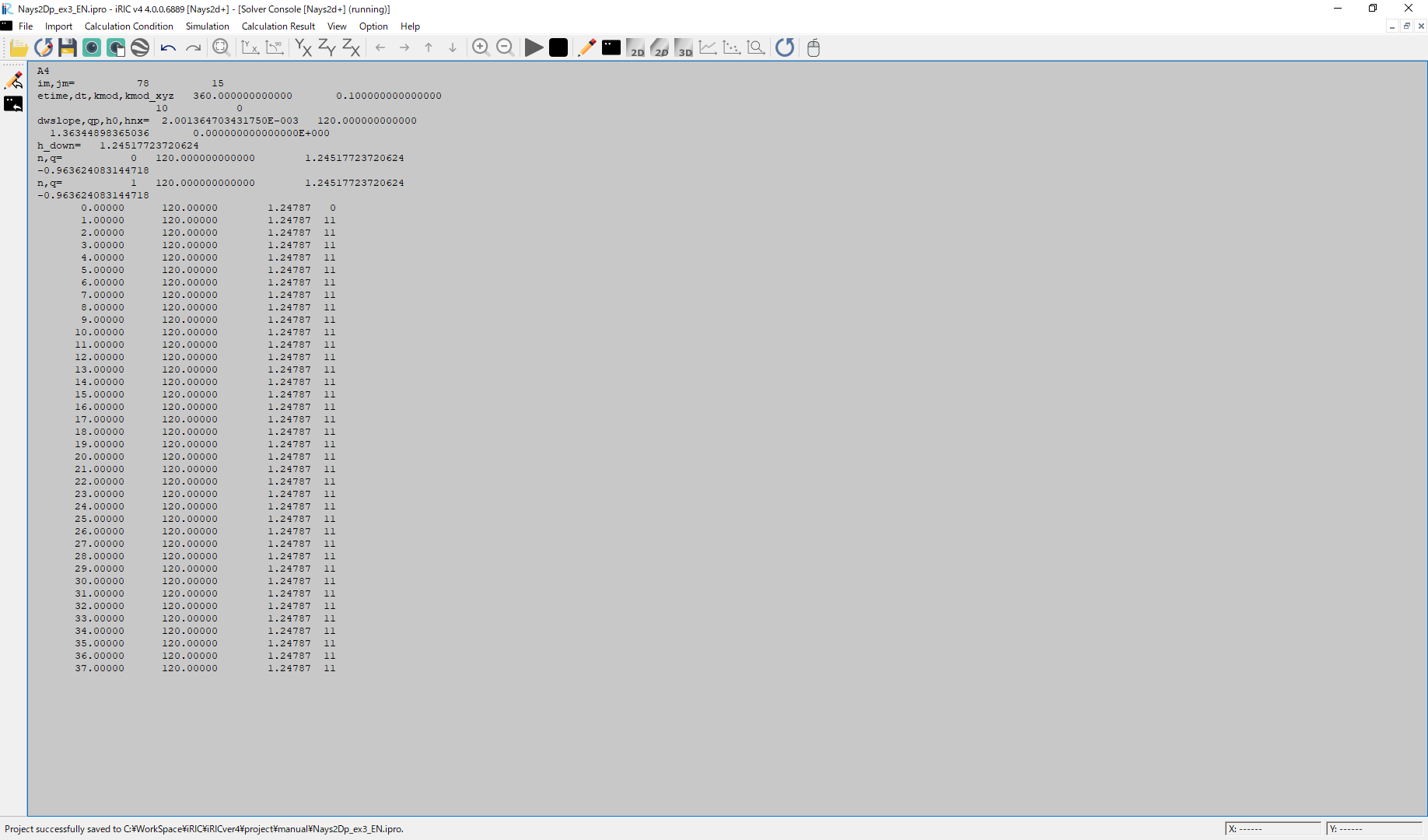Stop the running solver
Viewport: 1428px width, 840px height.
pyautogui.click(x=558, y=47)
